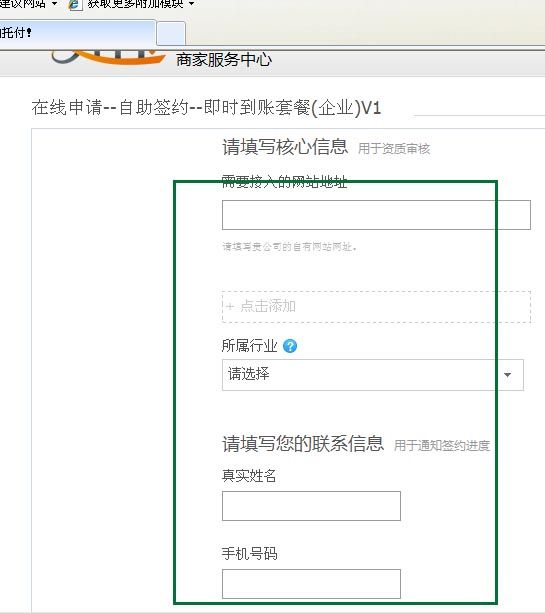Focus the 手机号码 input field
This screenshot has width=545, height=613.
(x=311, y=584)
